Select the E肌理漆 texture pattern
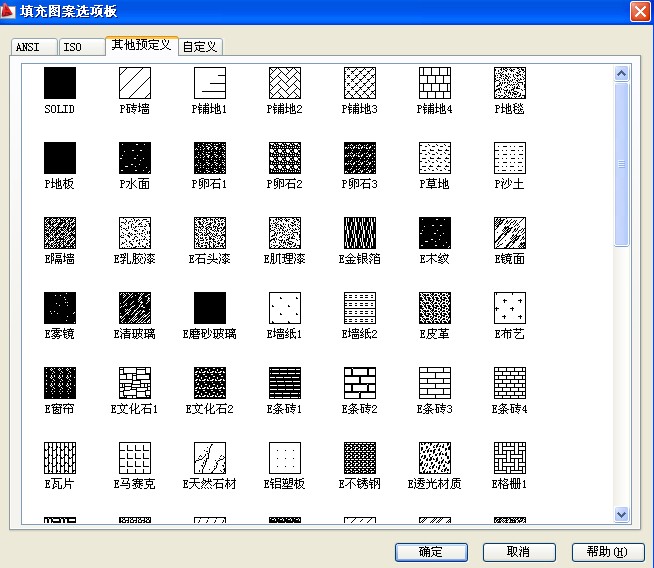 (x=285, y=233)
